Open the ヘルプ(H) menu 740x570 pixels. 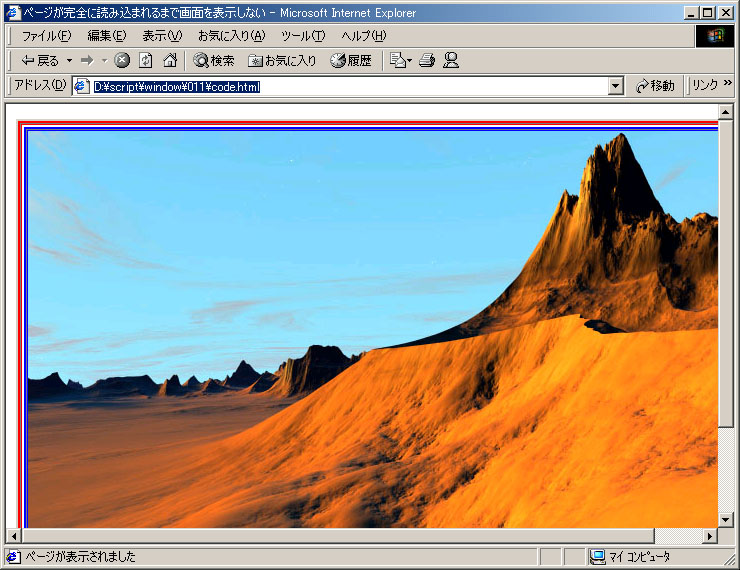363,35
